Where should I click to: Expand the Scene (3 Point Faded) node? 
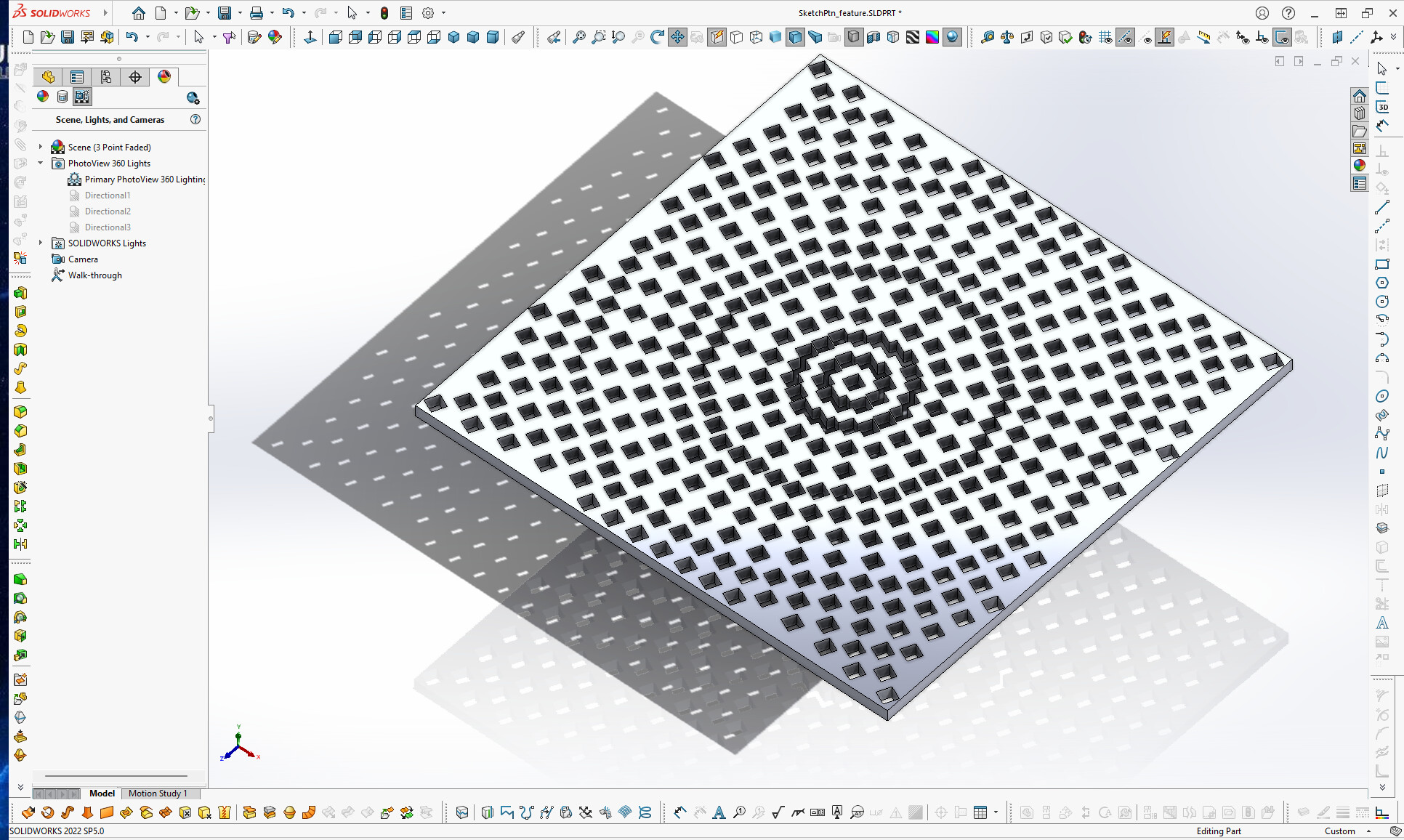[41, 147]
